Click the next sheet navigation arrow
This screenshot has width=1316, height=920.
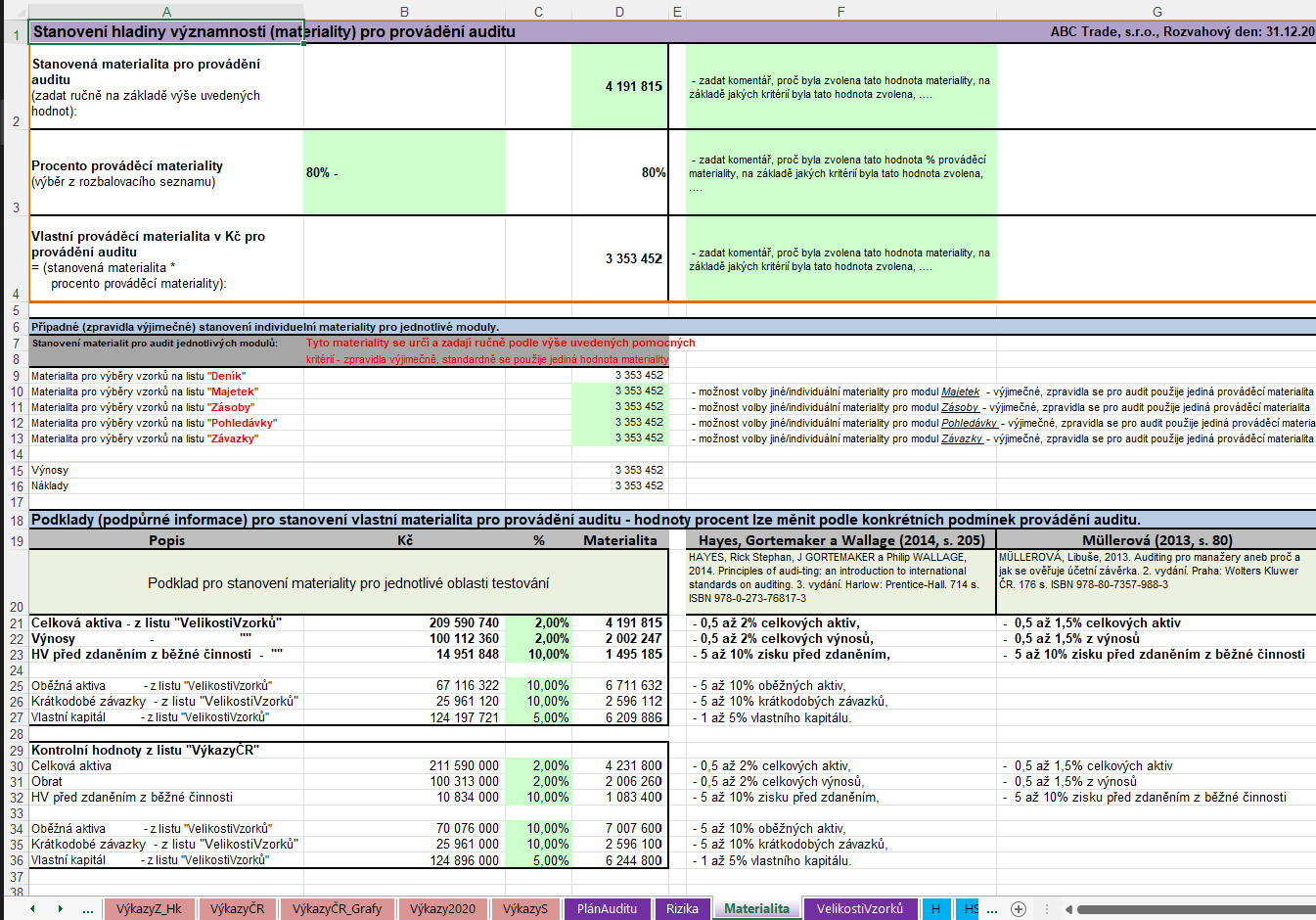60,909
